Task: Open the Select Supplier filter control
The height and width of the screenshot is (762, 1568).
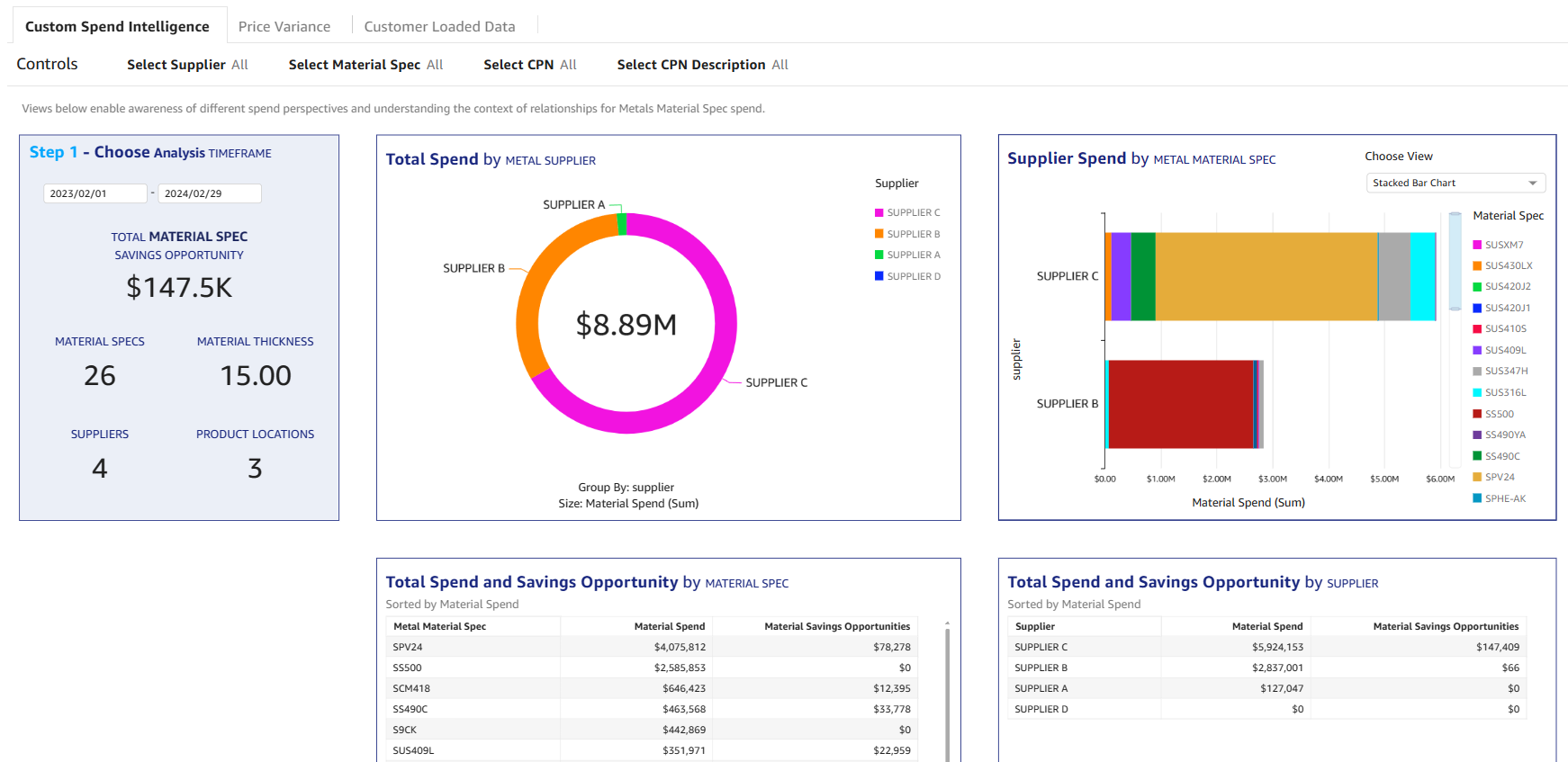Action: pos(187,65)
